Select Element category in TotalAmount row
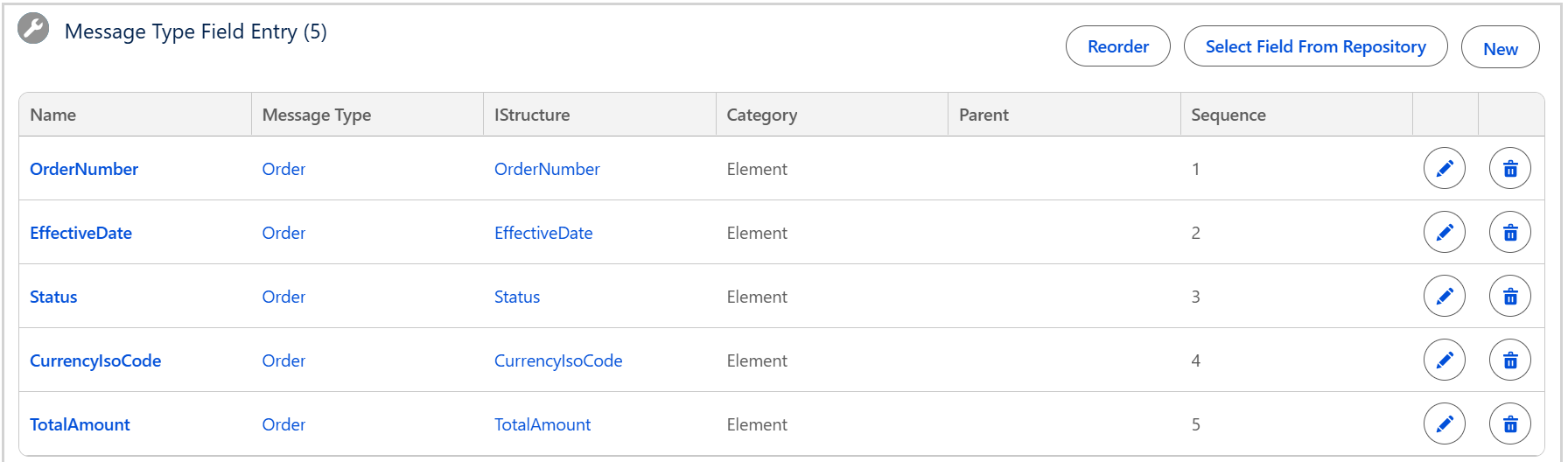1568x462 pixels. click(757, 424)
